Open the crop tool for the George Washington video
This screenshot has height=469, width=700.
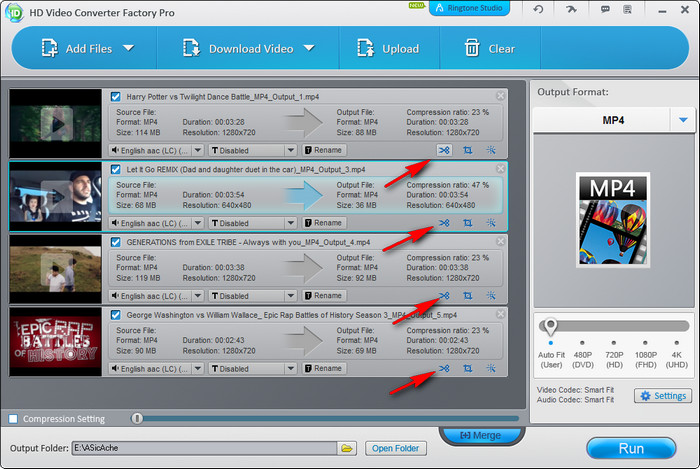pos(467,368)
